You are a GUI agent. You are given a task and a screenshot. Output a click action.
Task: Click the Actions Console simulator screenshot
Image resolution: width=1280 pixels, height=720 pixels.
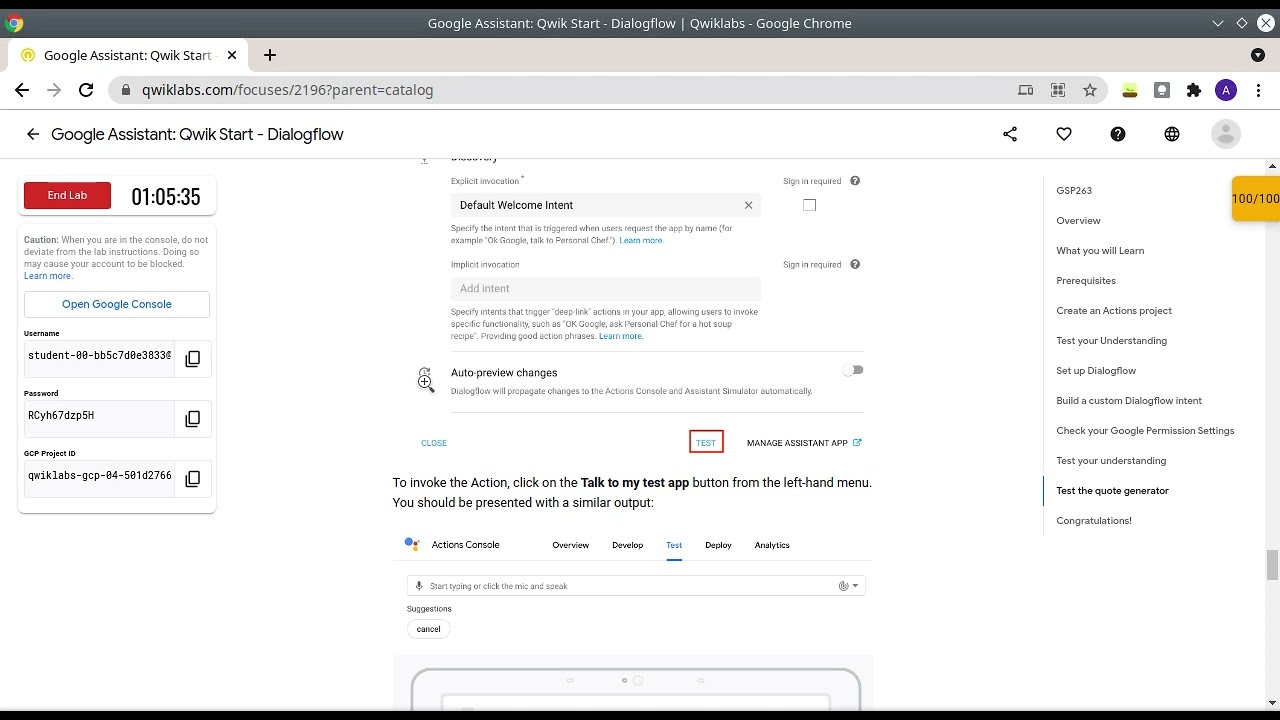[633, 622]
